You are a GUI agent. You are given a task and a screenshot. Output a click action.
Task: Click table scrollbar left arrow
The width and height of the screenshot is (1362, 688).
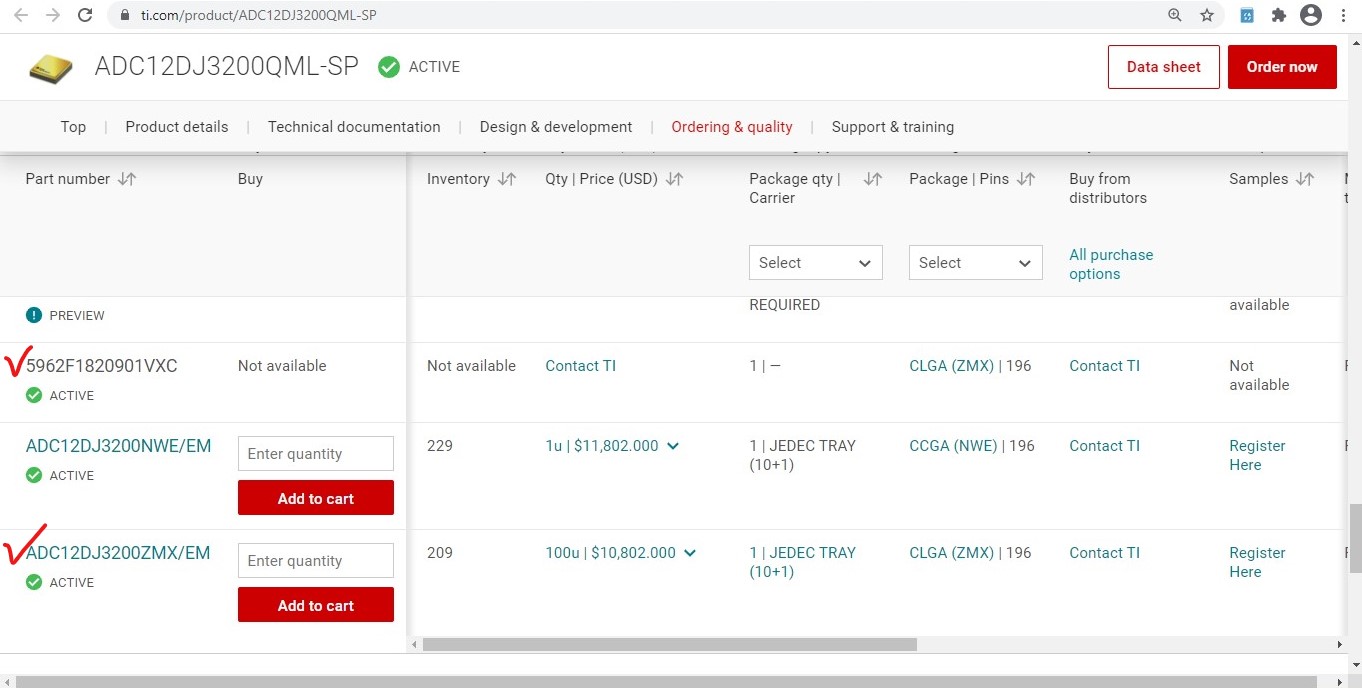(x=415, y=645)
